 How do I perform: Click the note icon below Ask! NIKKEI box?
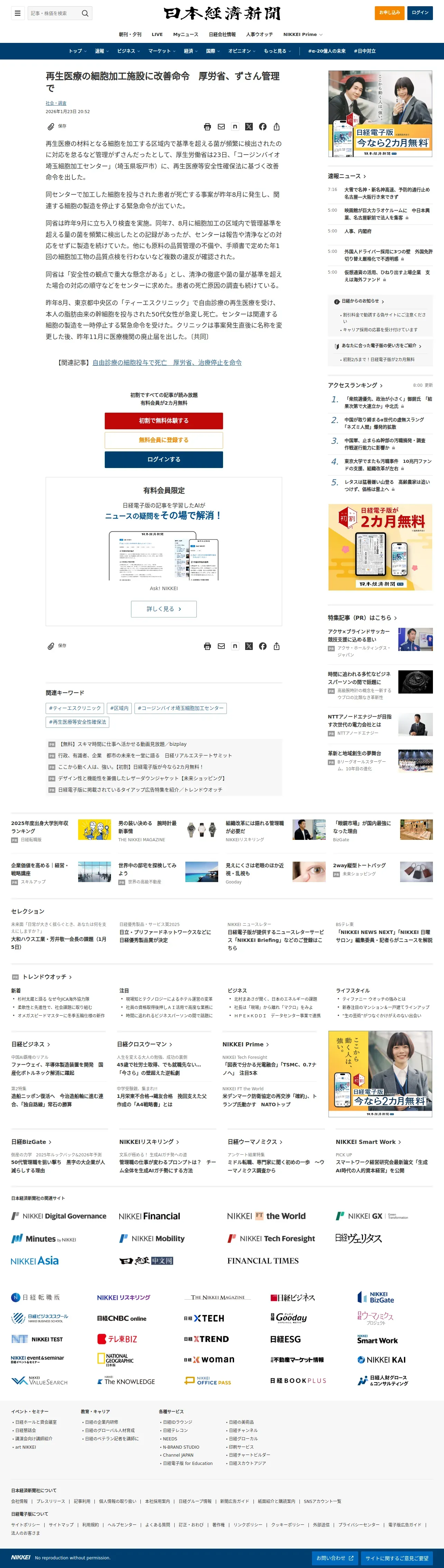coord(235,646)
